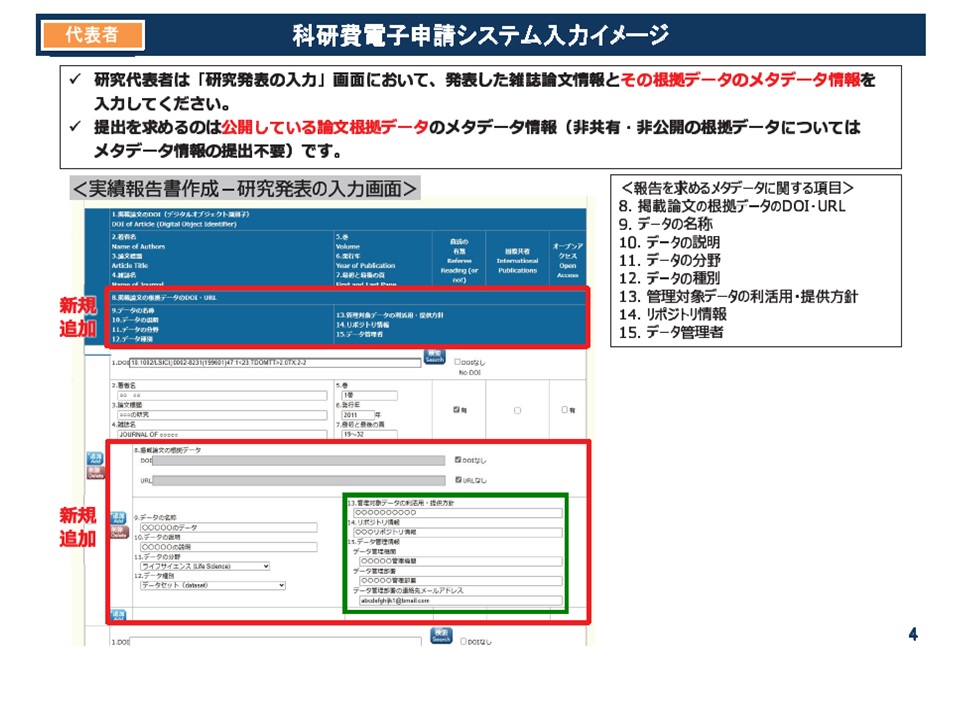Screen dimensions: 954x715
Task: Open the data field dropdown 'ライフサイエンス (Life Science)'
Action: (205, 566)
